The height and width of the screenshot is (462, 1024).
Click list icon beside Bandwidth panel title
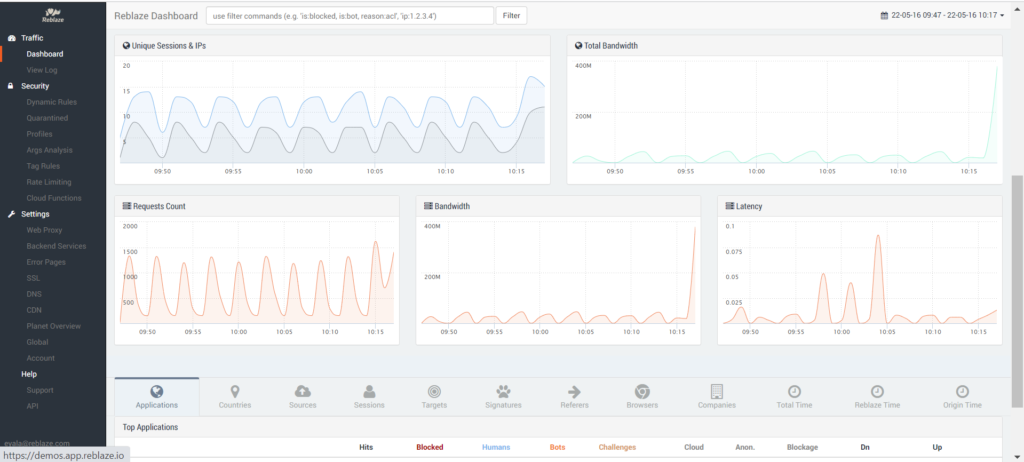point(428,206)
